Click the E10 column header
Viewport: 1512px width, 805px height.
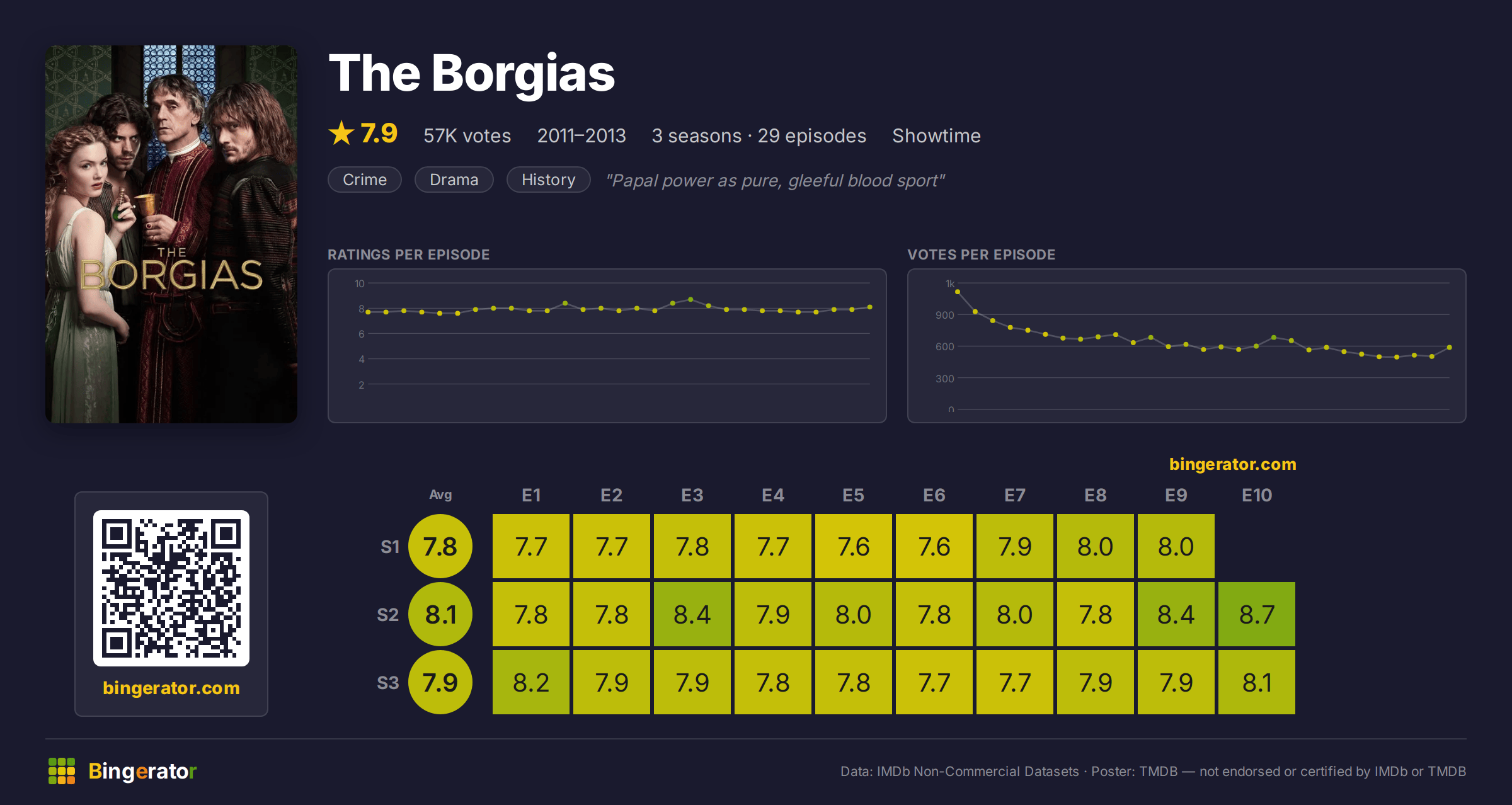click(x=1257, y=495)
